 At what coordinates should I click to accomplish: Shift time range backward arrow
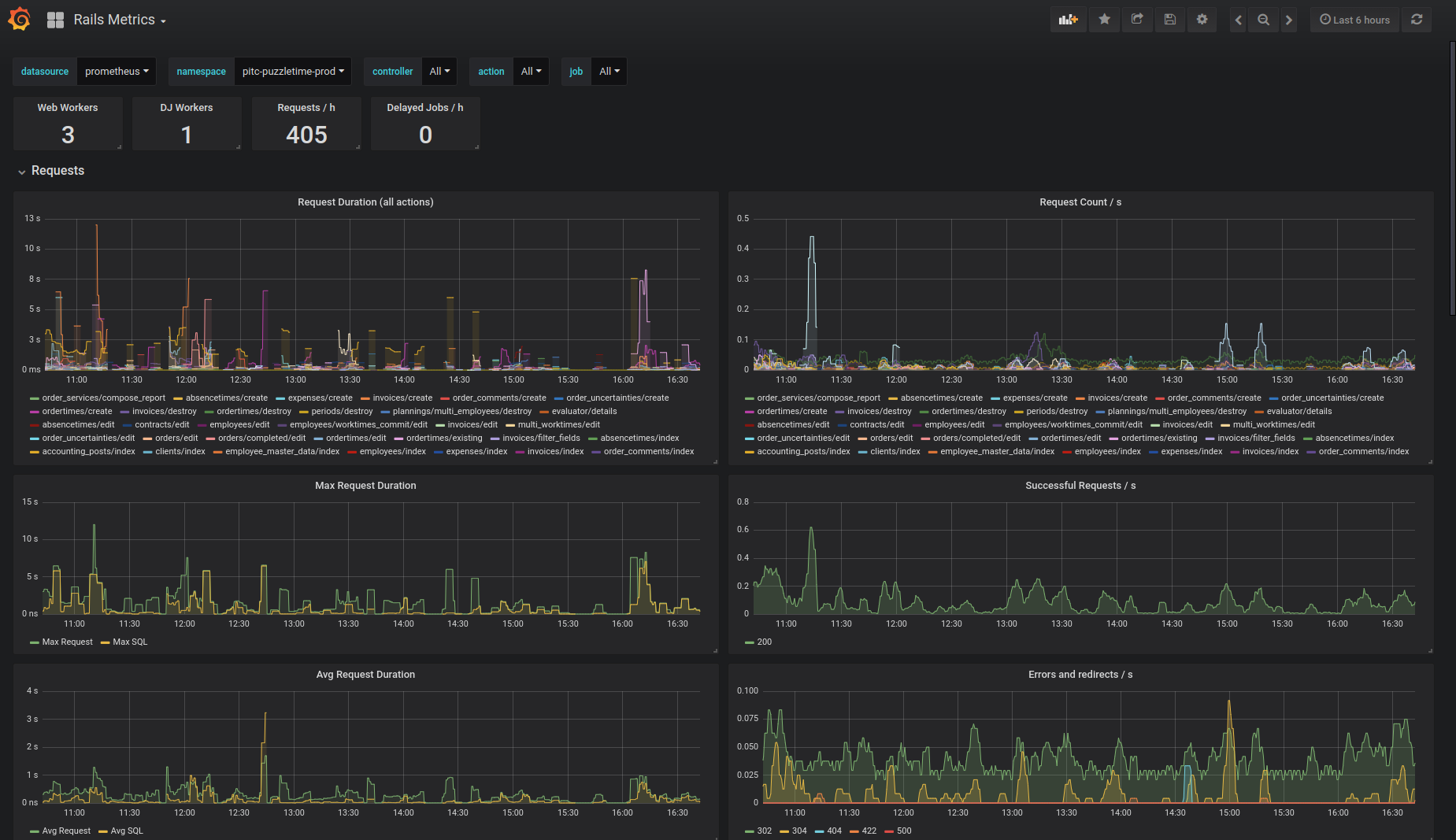point(1239,20)
